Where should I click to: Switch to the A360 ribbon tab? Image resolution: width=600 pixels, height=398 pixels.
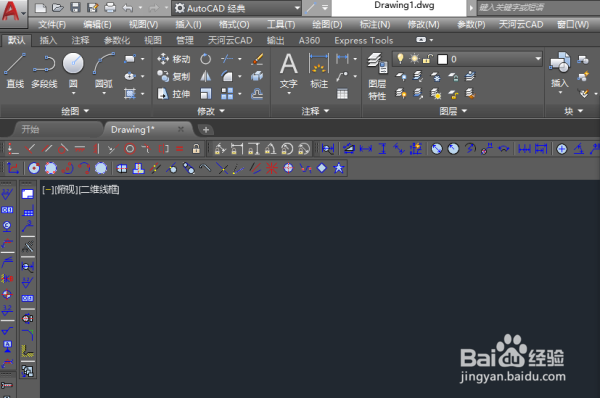coord(309,40)
